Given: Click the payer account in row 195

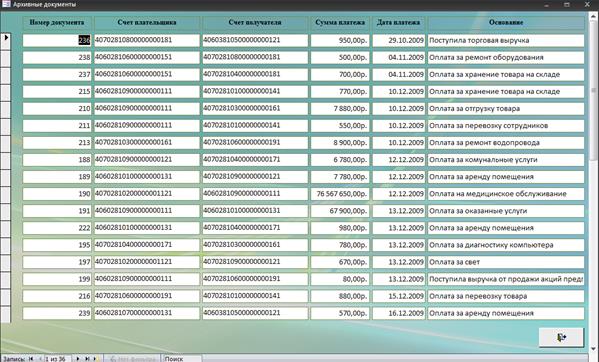Looking at the screenshot, I should pos(147,245).
